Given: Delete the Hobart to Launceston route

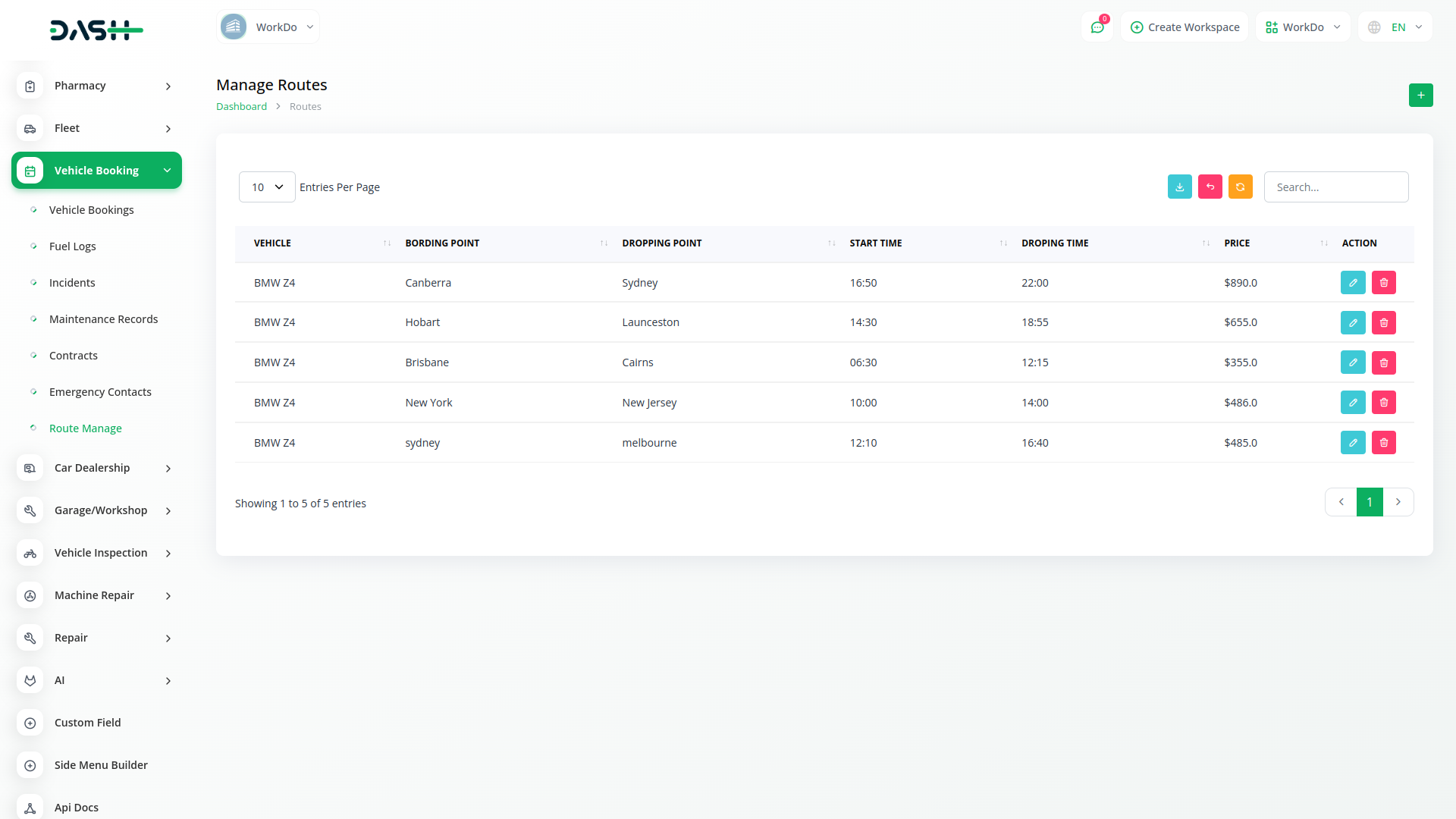Looking at the screenshot, I should point(1383,322).
